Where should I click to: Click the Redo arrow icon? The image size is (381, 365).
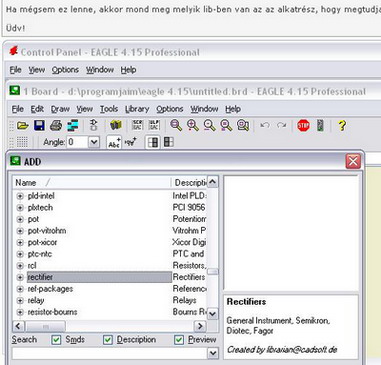coord(282,126)
